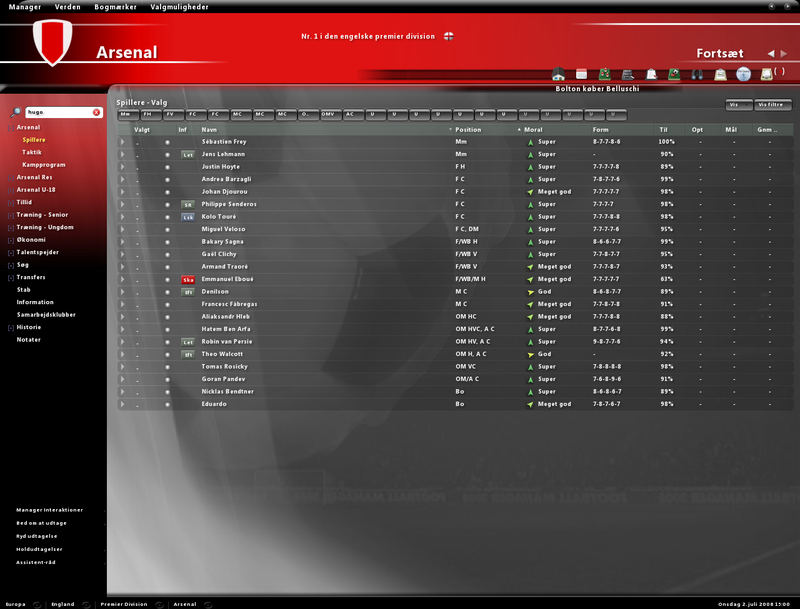Open the Verden menu
This screenshot has height=609, width=800.
67,7
